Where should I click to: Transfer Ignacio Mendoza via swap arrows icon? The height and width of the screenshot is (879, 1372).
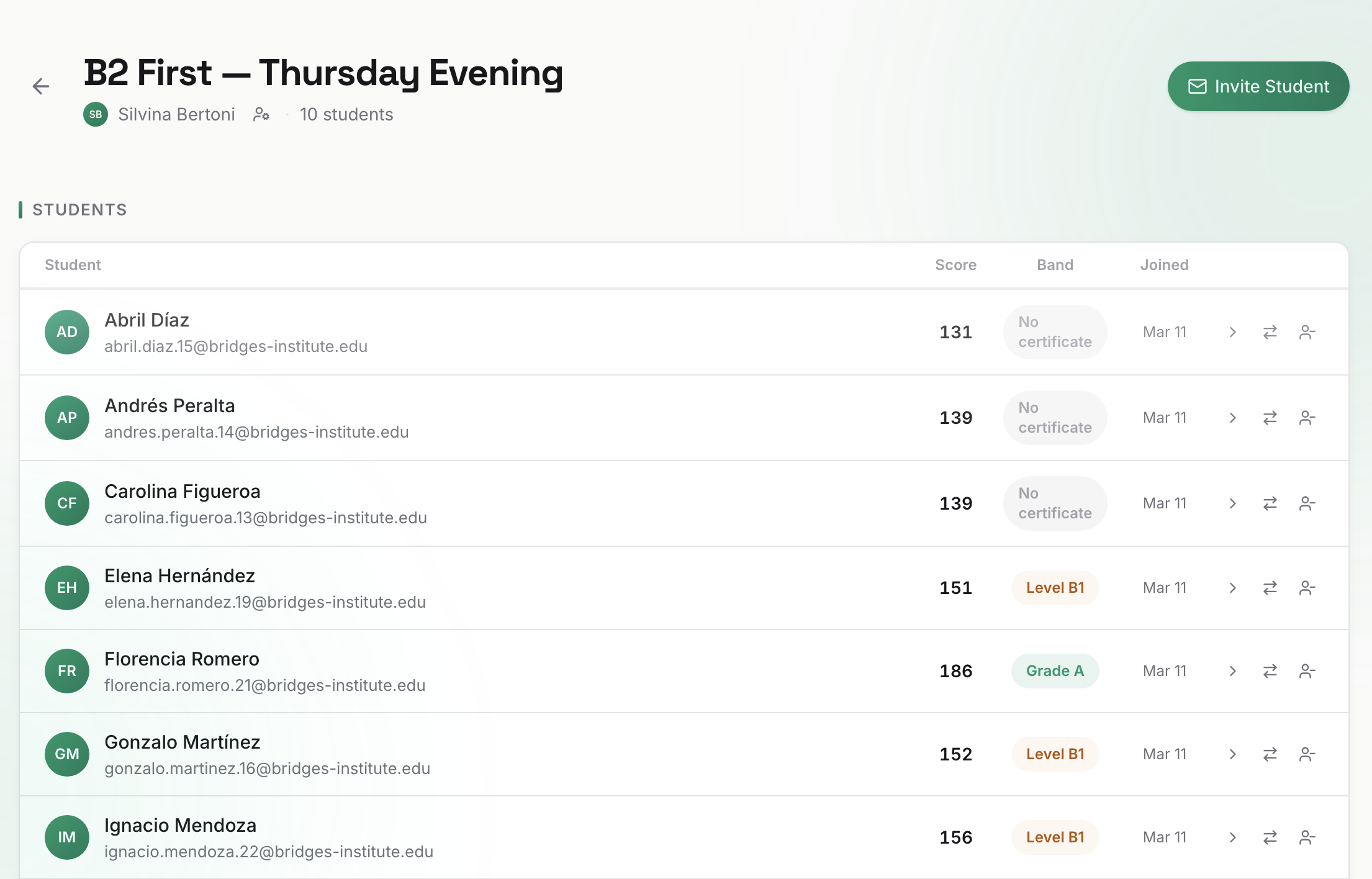pos(1270,837)
